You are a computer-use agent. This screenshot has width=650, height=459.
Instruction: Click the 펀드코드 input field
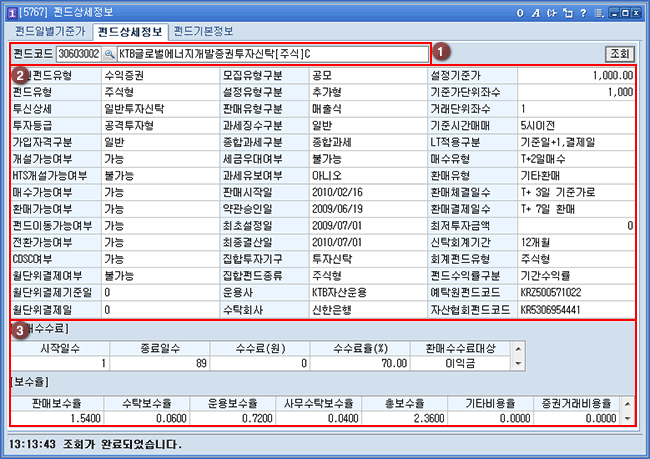[78, 52]
